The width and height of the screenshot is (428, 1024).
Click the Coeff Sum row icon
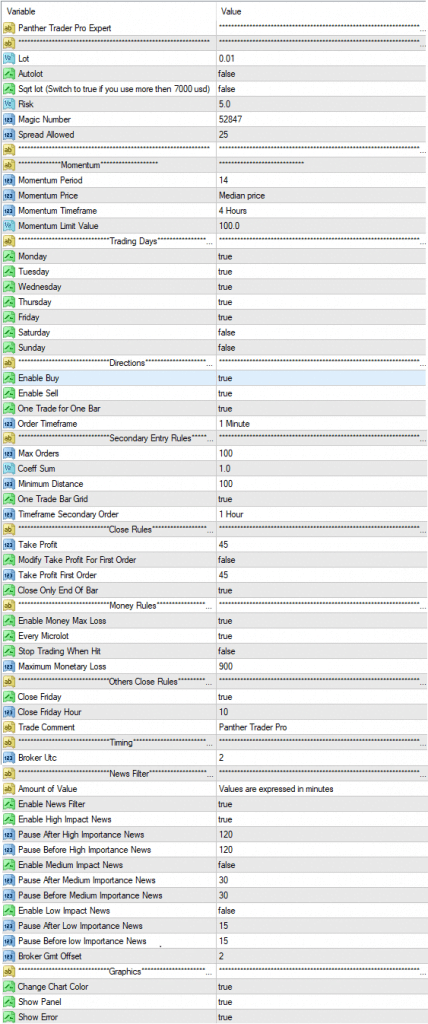8,468
